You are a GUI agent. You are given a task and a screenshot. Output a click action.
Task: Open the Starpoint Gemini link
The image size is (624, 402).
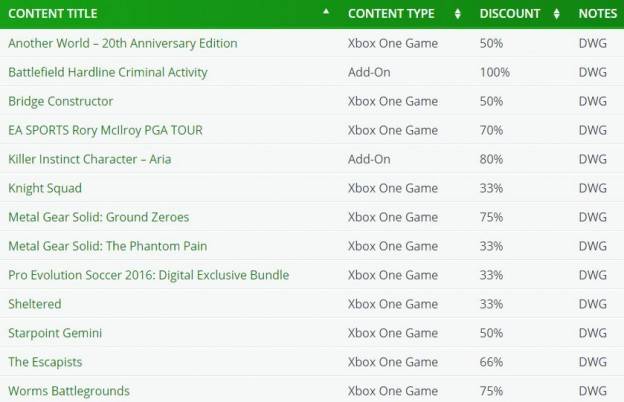pyautogui.click(x=55, y=333)
